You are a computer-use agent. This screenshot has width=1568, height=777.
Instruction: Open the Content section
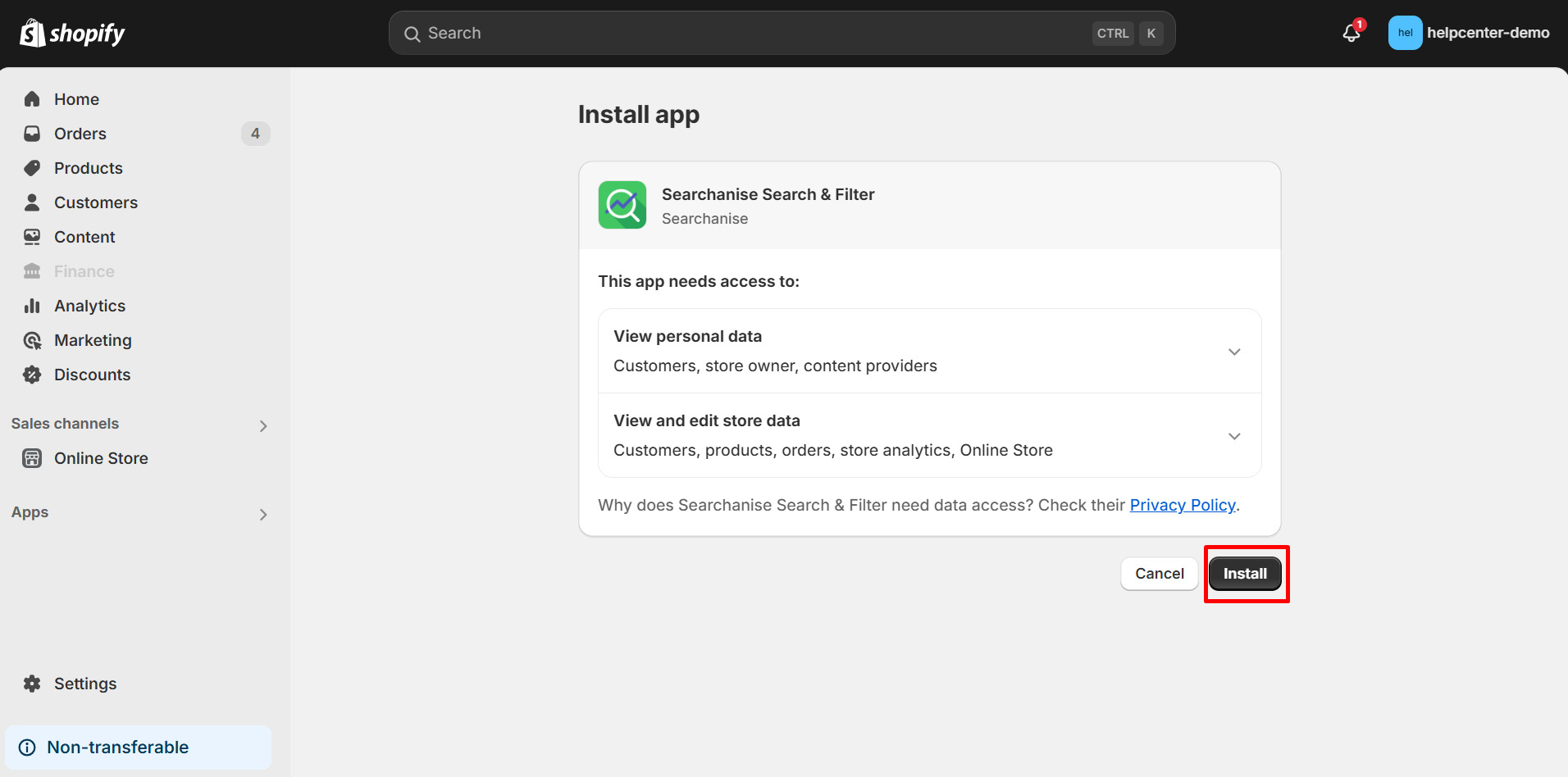click(x=84, y=236)
